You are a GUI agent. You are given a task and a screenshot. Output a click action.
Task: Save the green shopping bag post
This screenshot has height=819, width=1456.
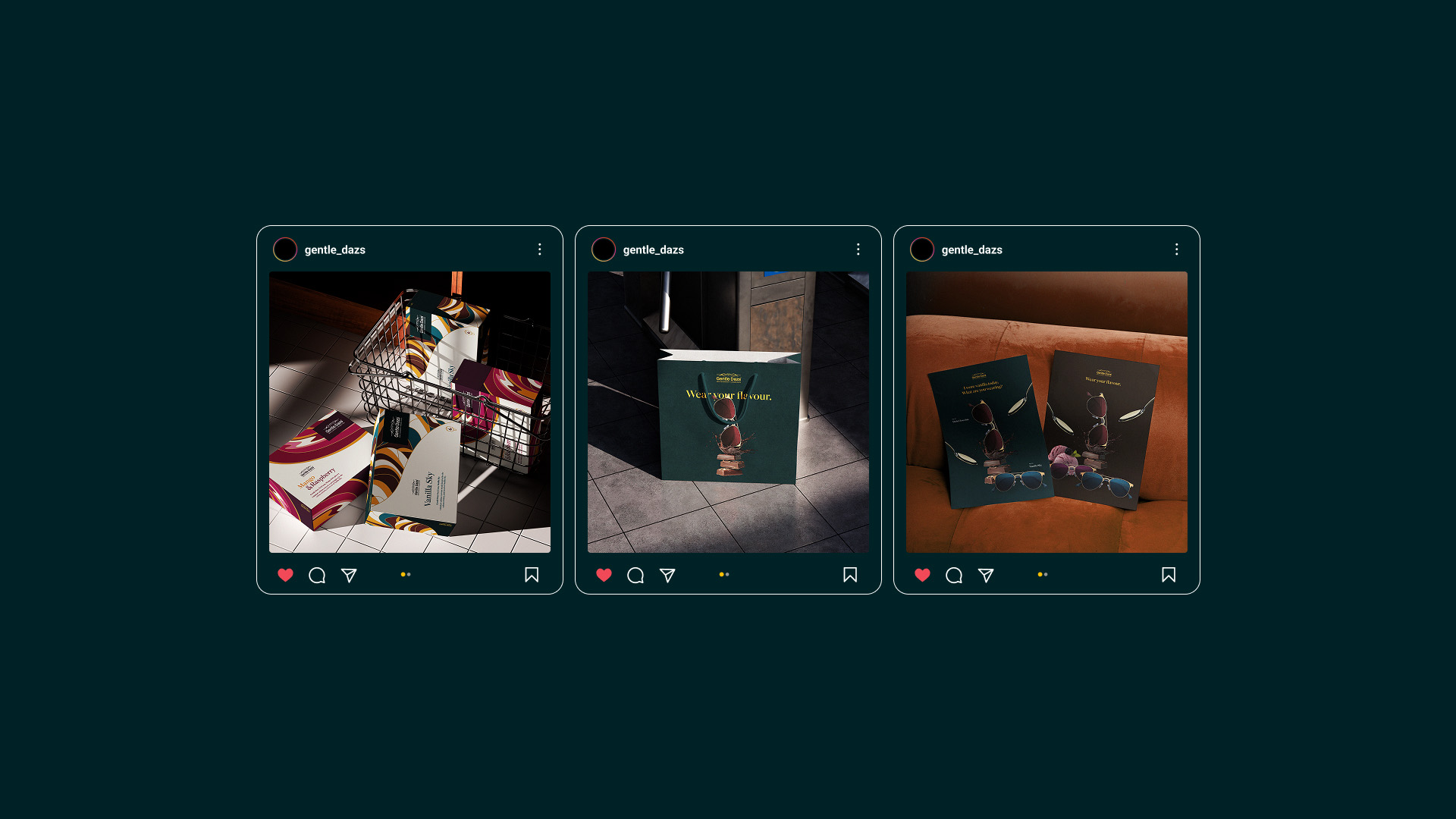pos(850,575)
